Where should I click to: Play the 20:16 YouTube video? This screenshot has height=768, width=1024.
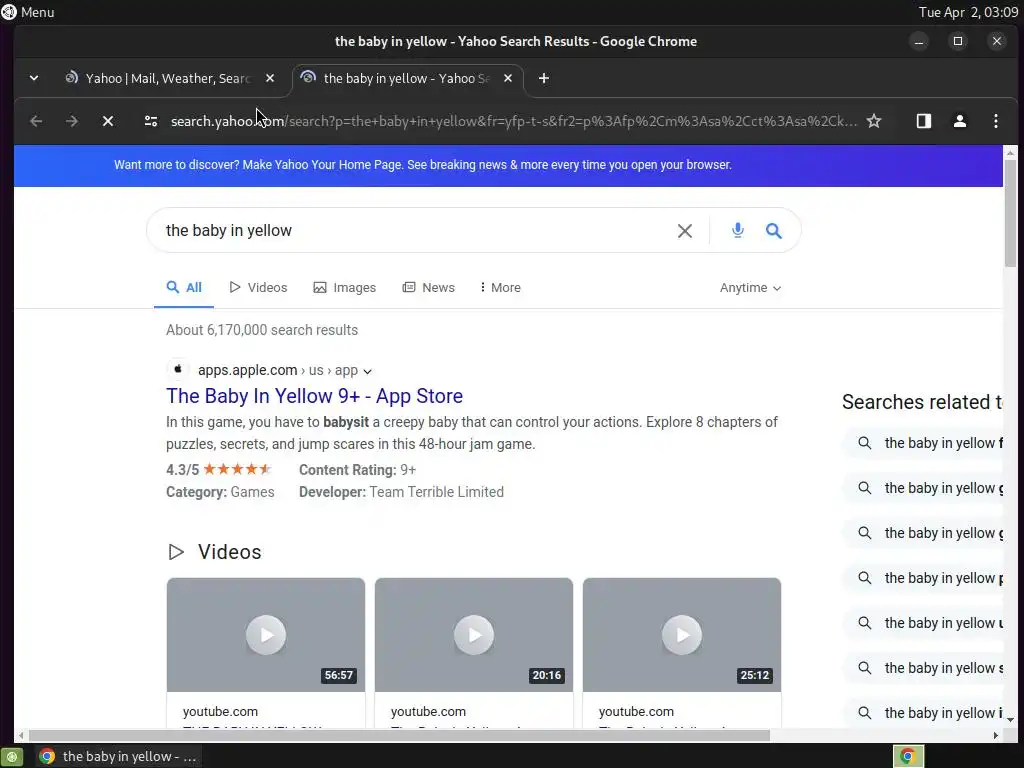[x=473, y=634]
